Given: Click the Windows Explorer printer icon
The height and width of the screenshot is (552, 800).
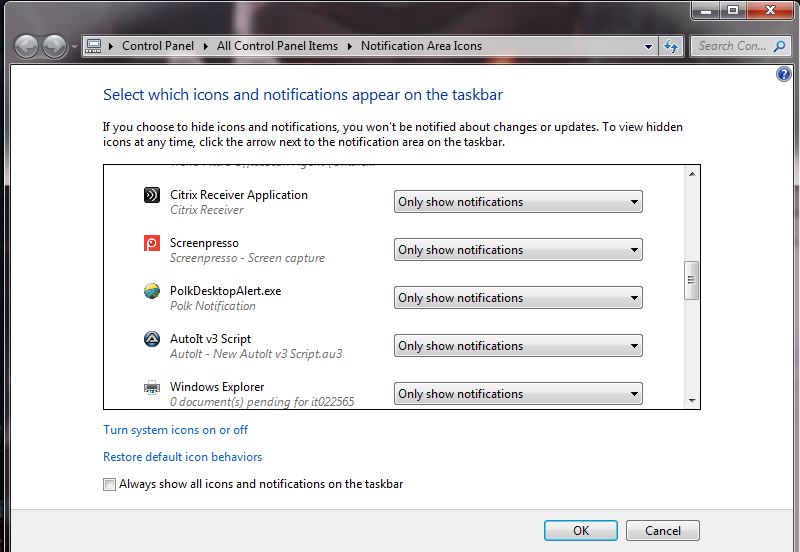Looking at the screenshot, I should 152,388.
